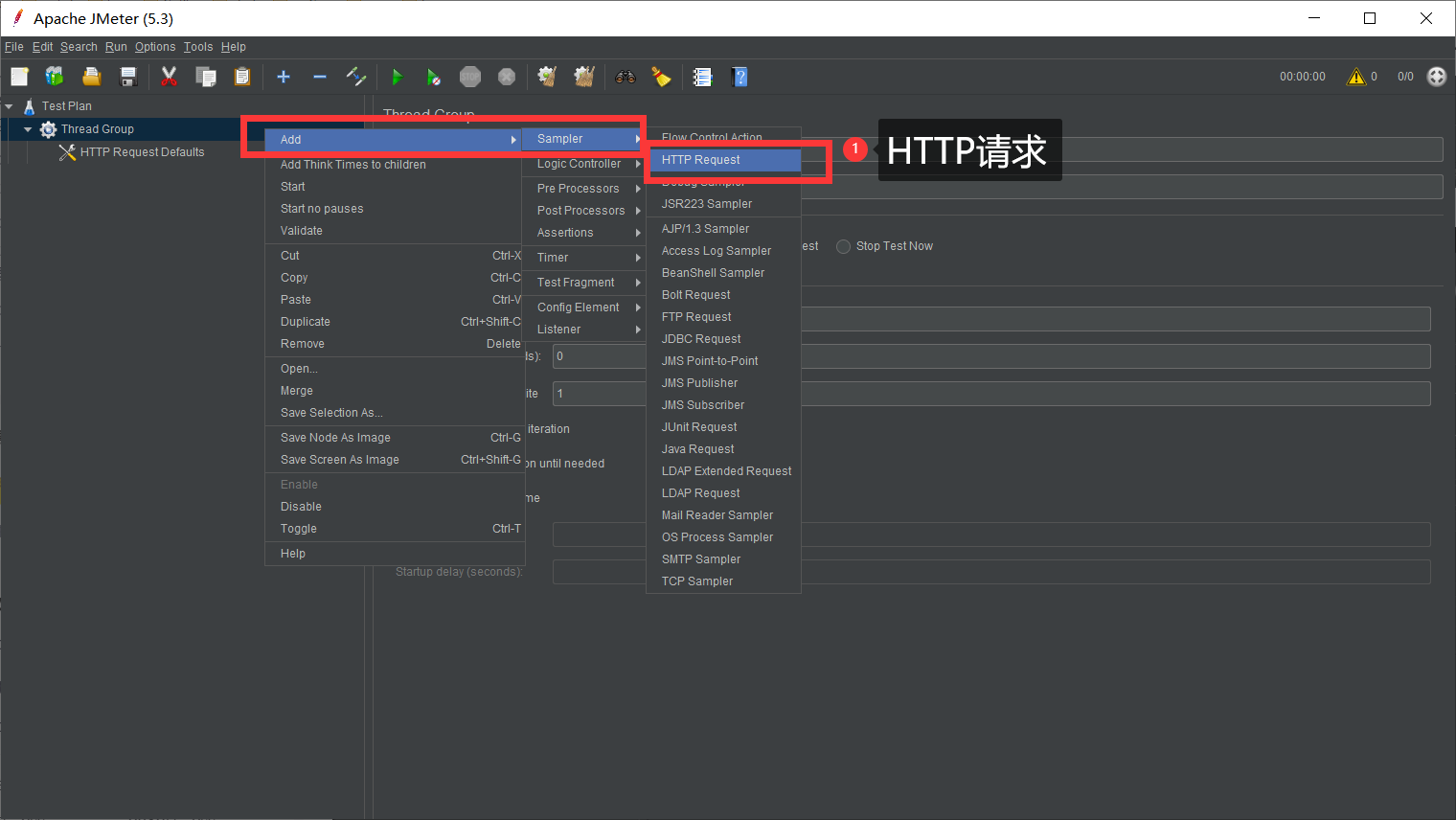1456x820 pixels.
Task: Expand the Post Processors submenu arrow
Action: [x=638, y=211]
